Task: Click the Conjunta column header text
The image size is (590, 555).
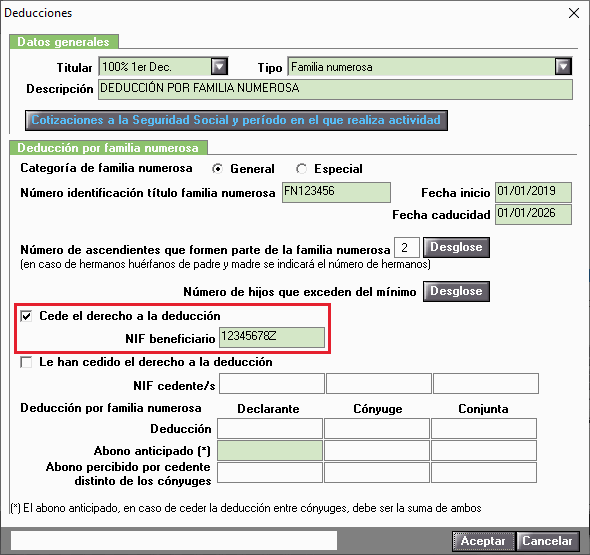Action: click(x=483, y=409)
